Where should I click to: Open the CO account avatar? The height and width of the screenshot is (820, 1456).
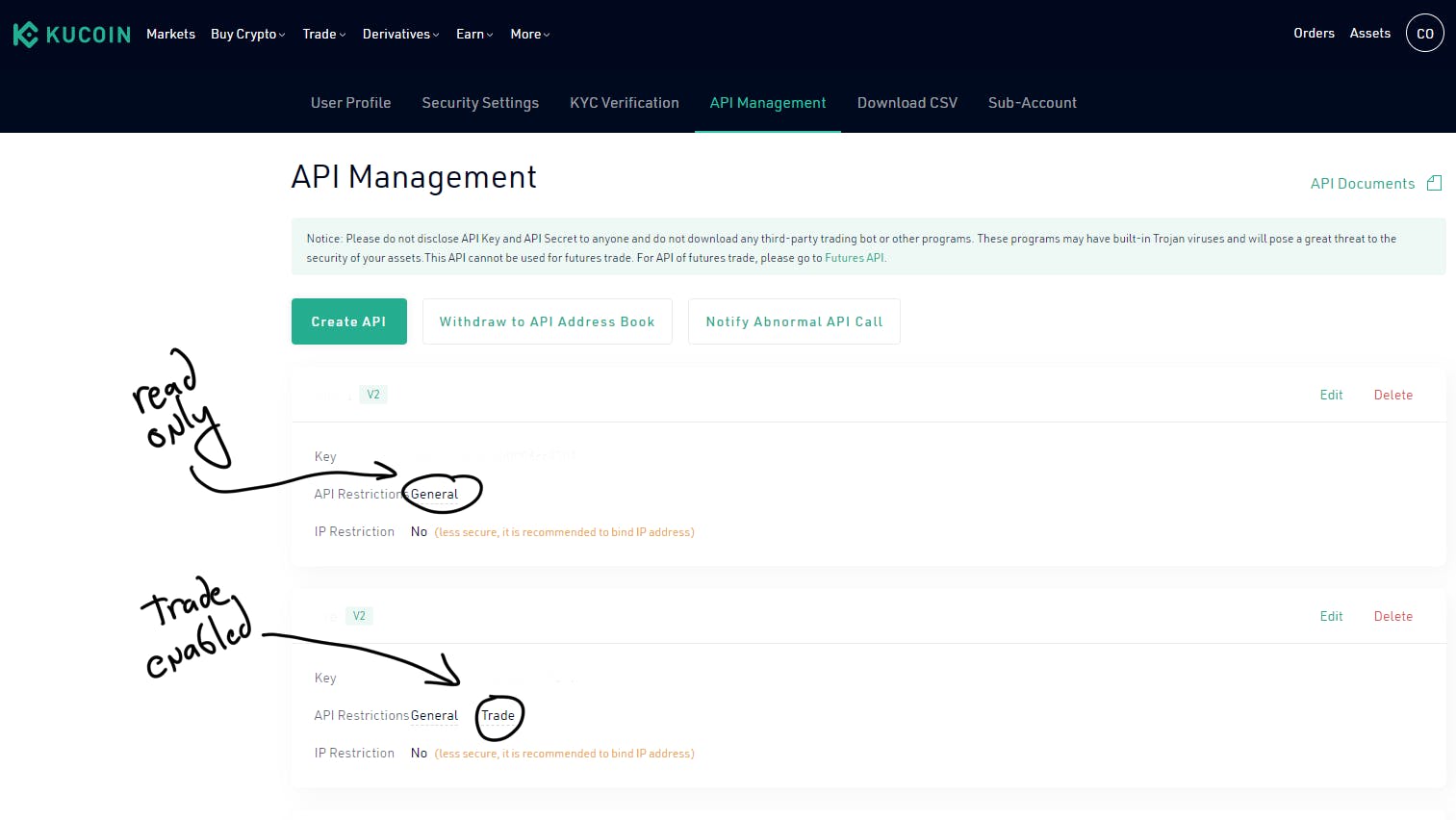click(x=1424, y=34)
